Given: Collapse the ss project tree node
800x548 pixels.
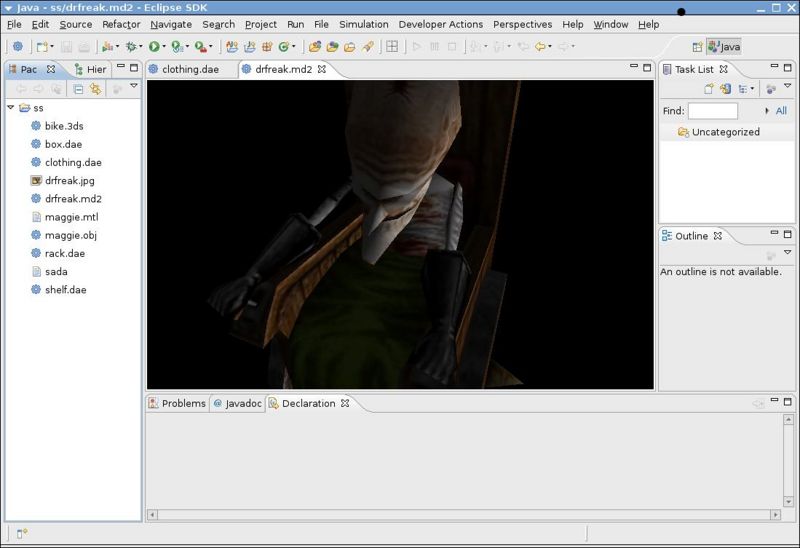Looking at the screenshot, I should [x=11, y=108].
